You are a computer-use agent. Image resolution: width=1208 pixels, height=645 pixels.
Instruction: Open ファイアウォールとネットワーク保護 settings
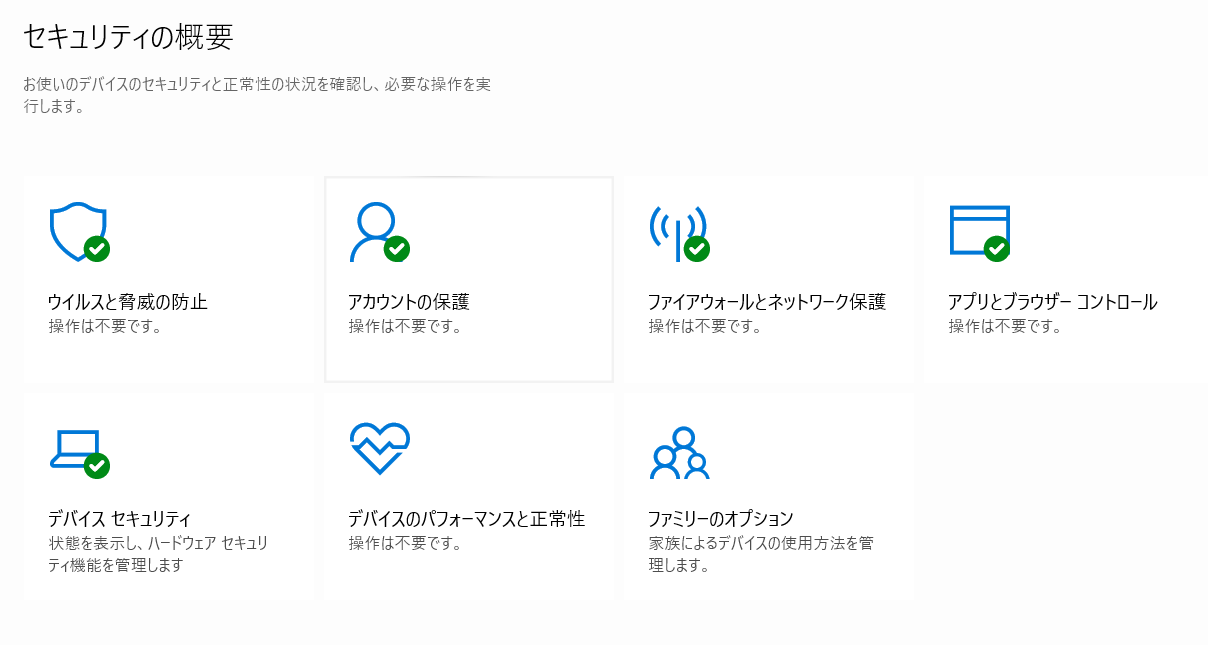(x=767, y=302)
